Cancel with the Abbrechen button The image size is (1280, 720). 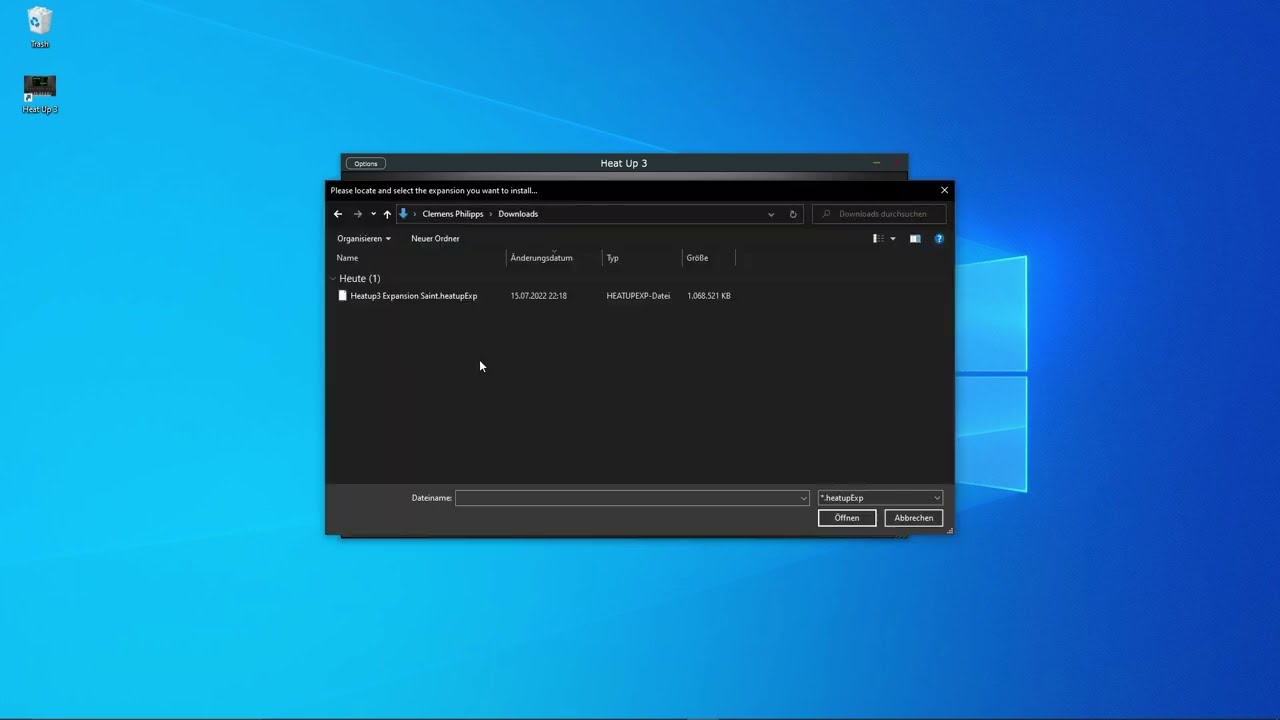click(x=914, y=518)
